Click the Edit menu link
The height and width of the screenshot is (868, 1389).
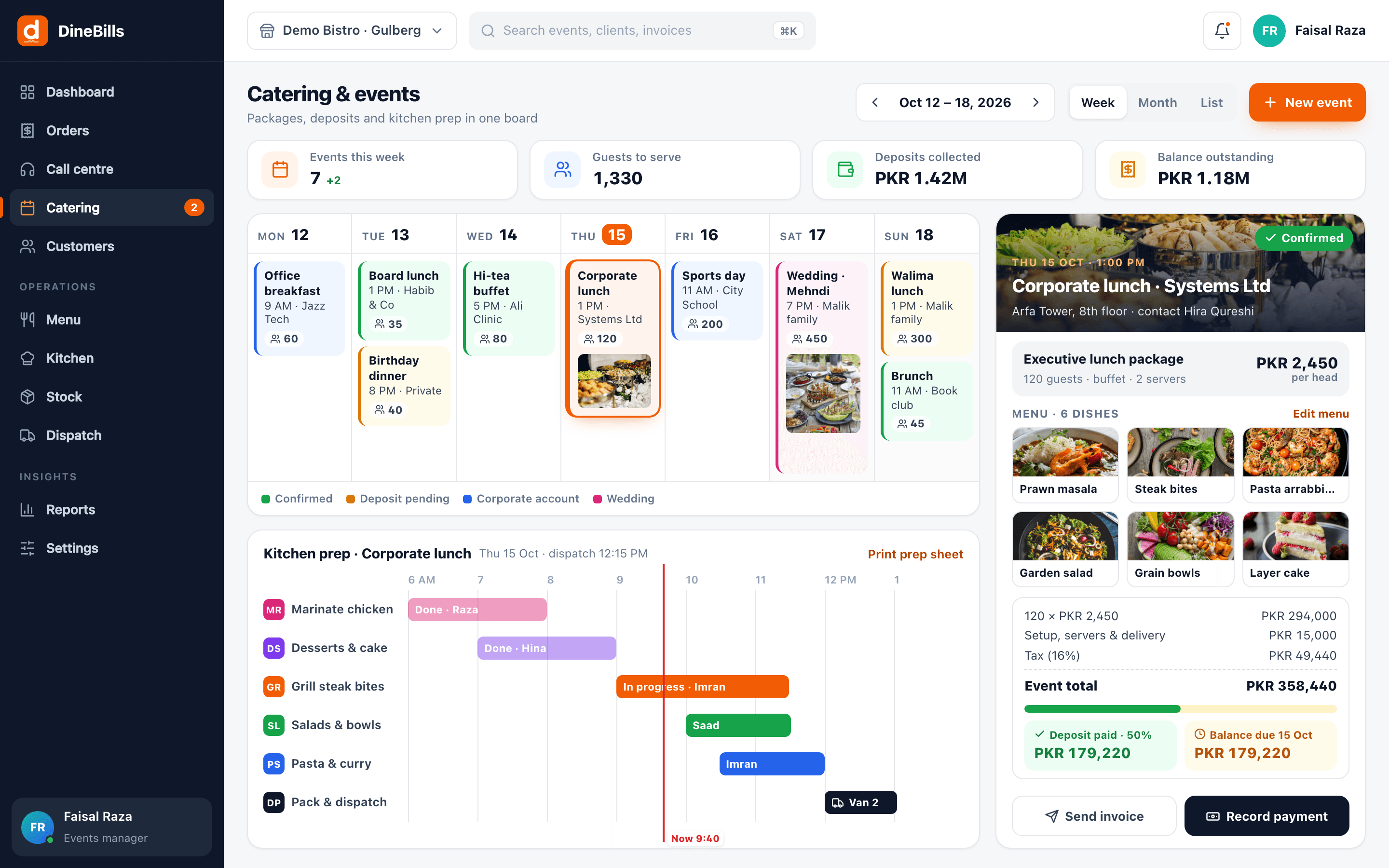click(1321, 413)
